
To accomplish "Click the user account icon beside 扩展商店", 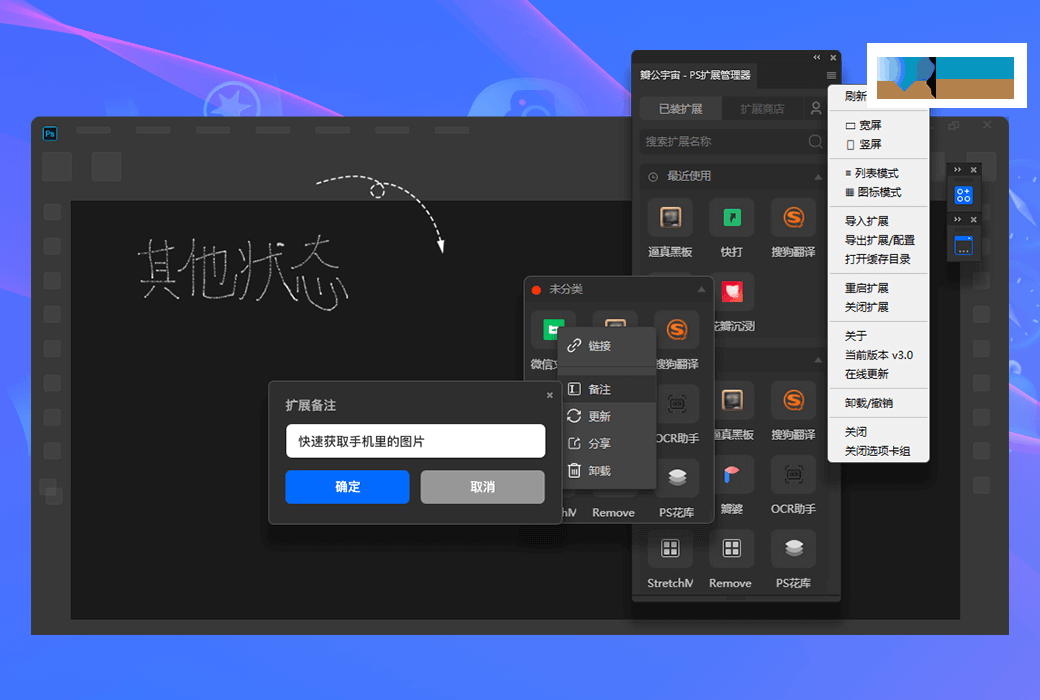I will 816,108.
